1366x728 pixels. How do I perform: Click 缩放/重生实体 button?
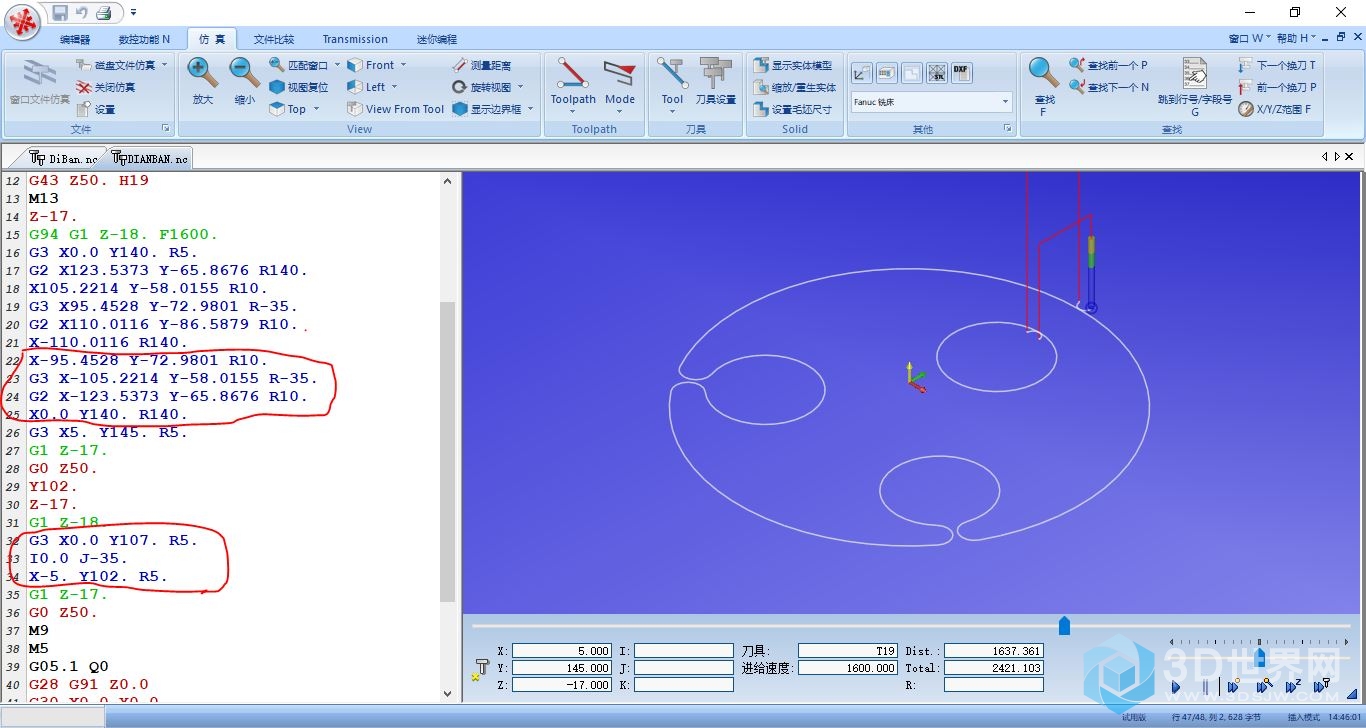794,87
